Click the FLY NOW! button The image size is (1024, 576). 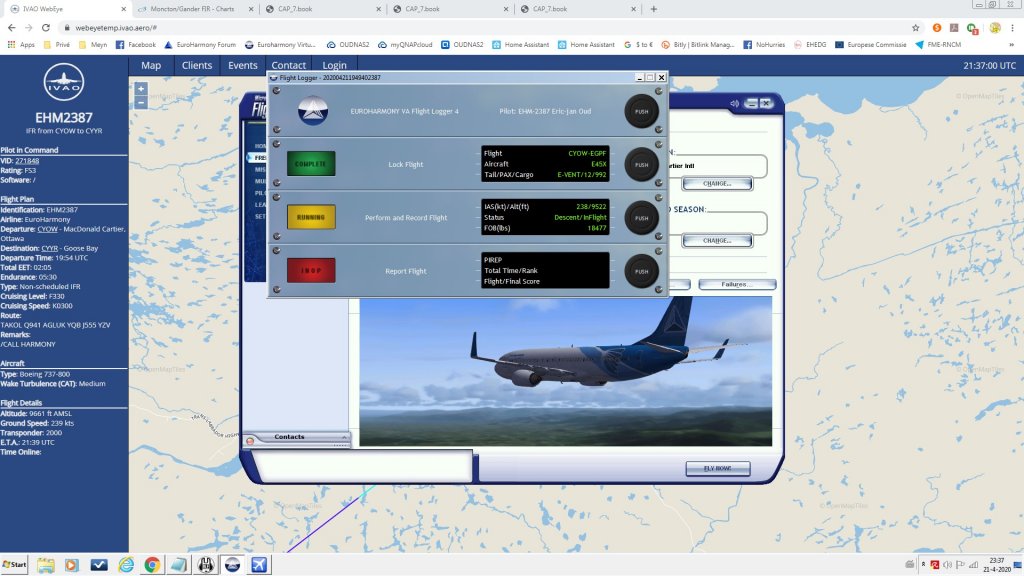point(717,468)
